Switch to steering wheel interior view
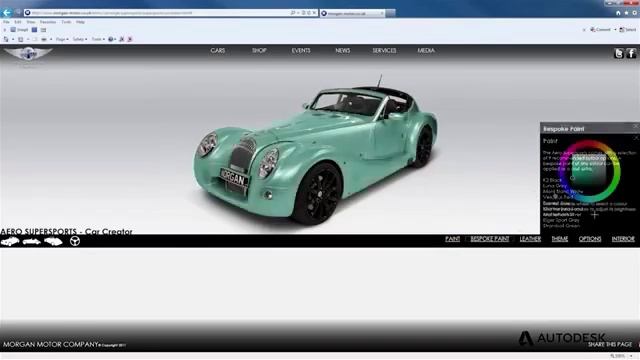The image size is (640, 360). click(75, 241)
